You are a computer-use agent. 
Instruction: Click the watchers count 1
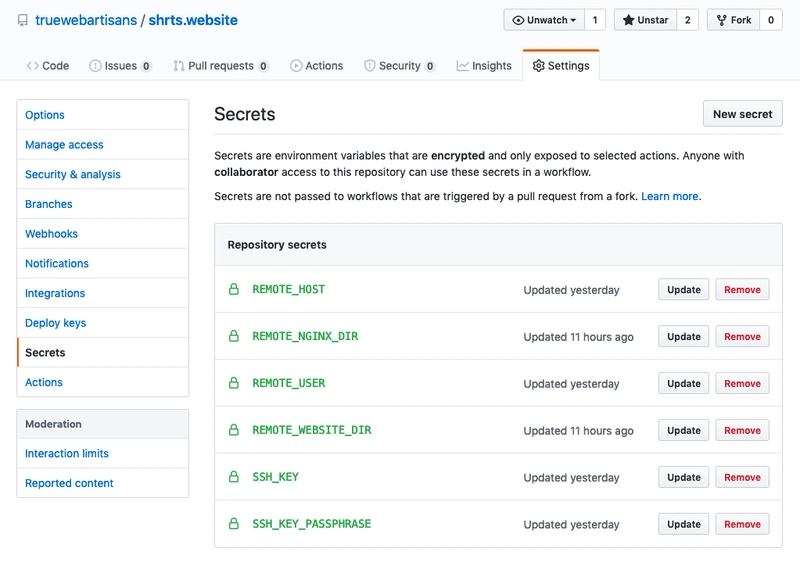click(595, 20)
